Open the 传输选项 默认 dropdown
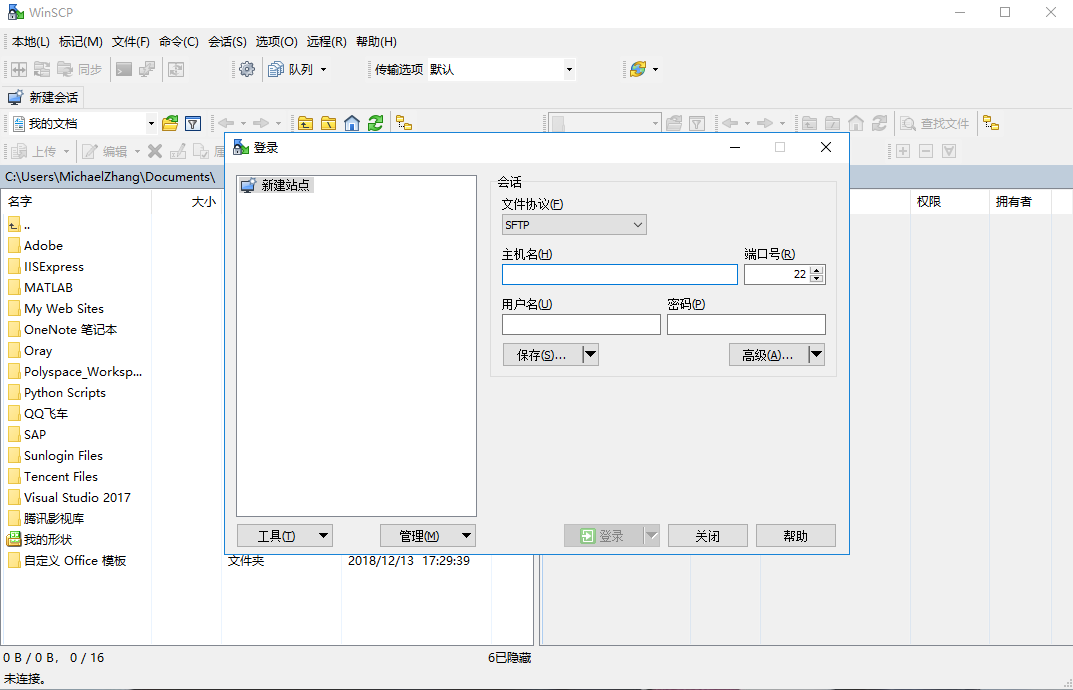Screen dimensions: 1073x690 coord(568,69)
